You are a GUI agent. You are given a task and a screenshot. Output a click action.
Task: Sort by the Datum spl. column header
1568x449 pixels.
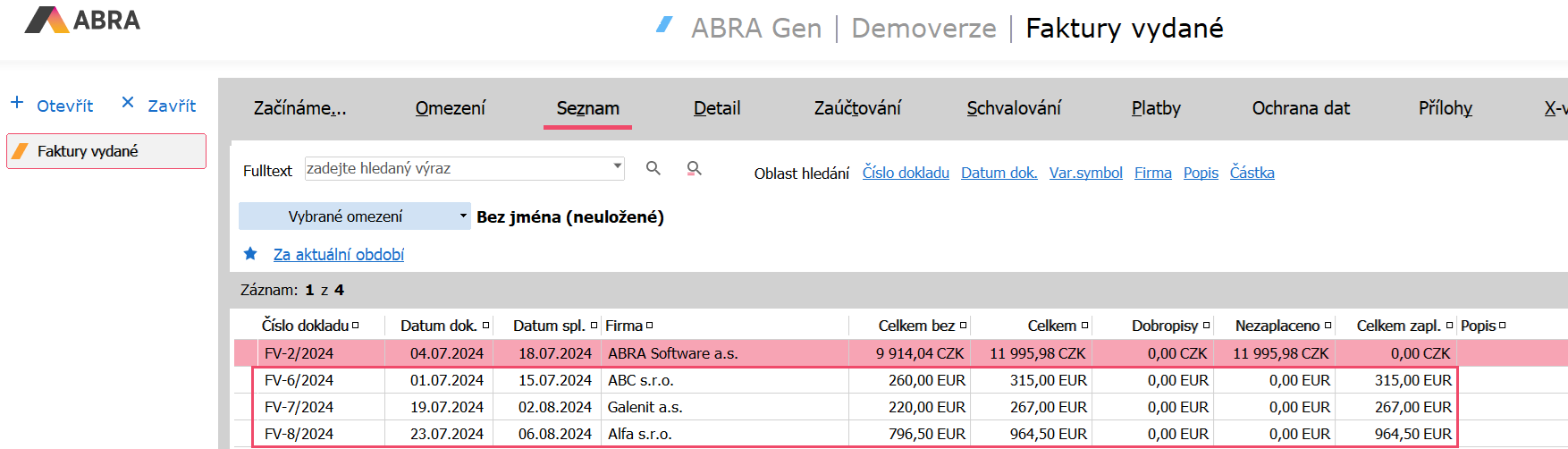(548, 326)
